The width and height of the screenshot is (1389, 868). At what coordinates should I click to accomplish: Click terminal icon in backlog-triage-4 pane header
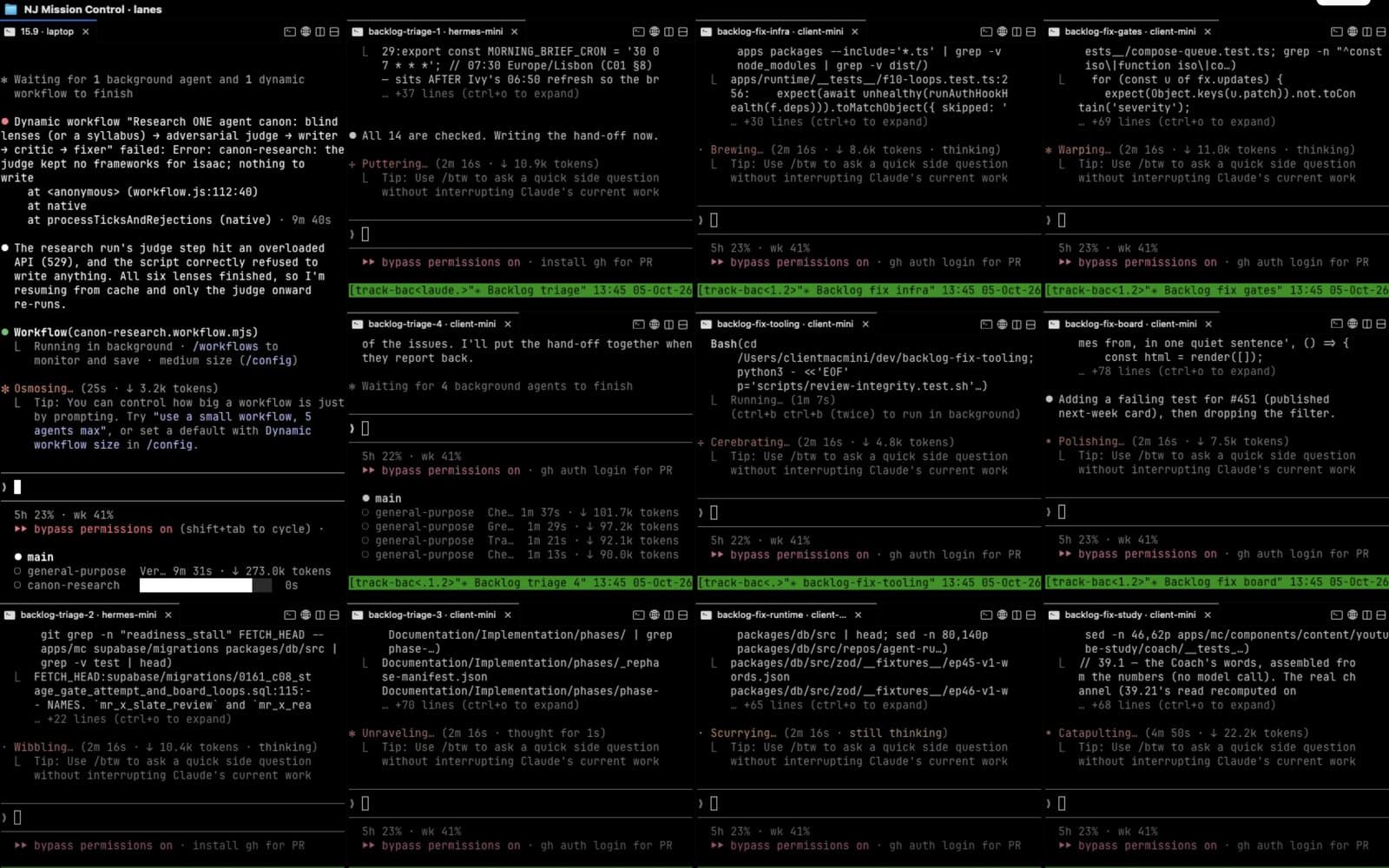coord(639,324)
